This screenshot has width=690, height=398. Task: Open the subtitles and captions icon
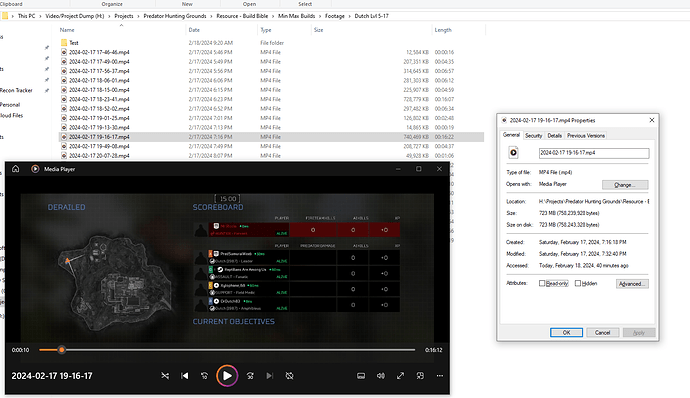point(361,376)
